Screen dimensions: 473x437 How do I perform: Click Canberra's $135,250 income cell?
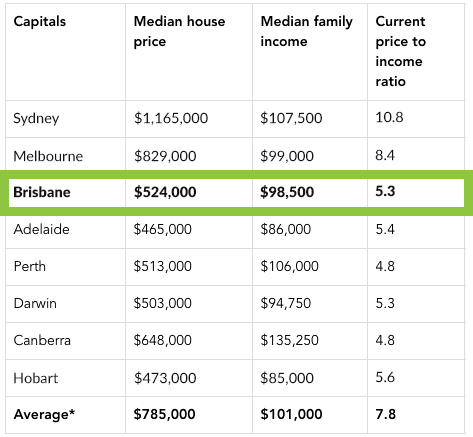[x=289, y=340]
